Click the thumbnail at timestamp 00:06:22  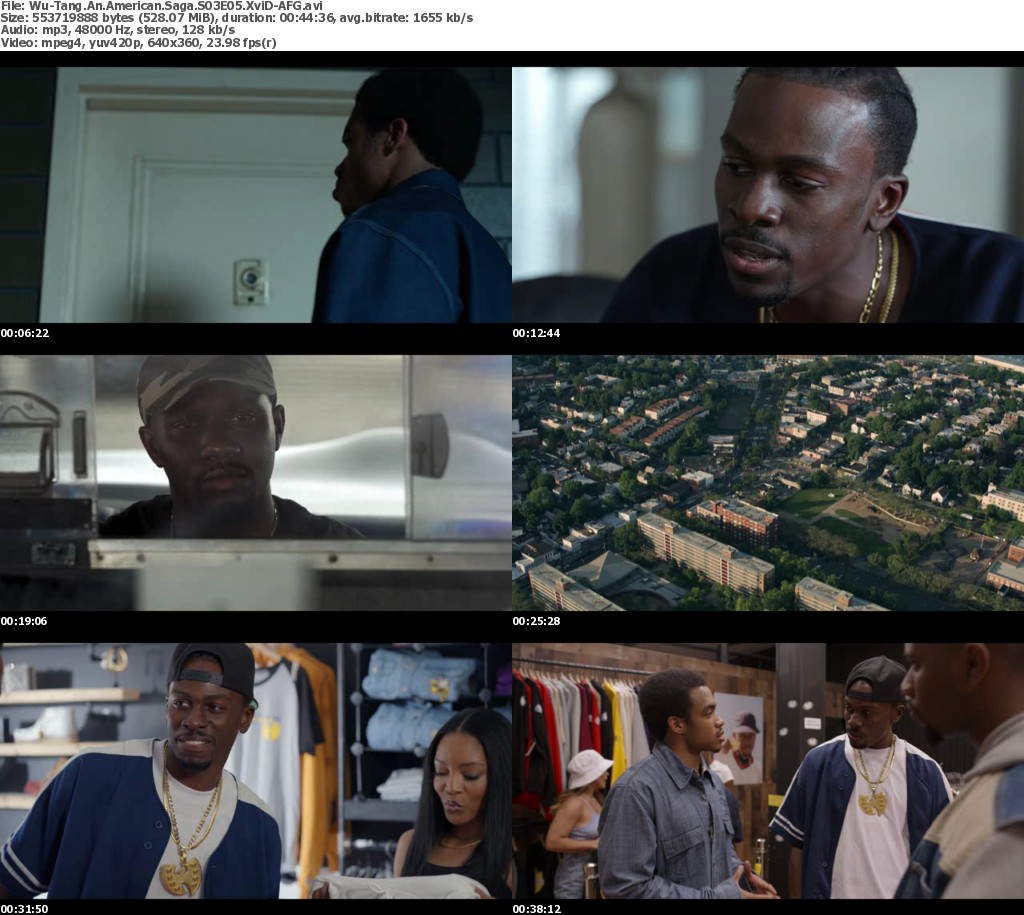[256, 195]
